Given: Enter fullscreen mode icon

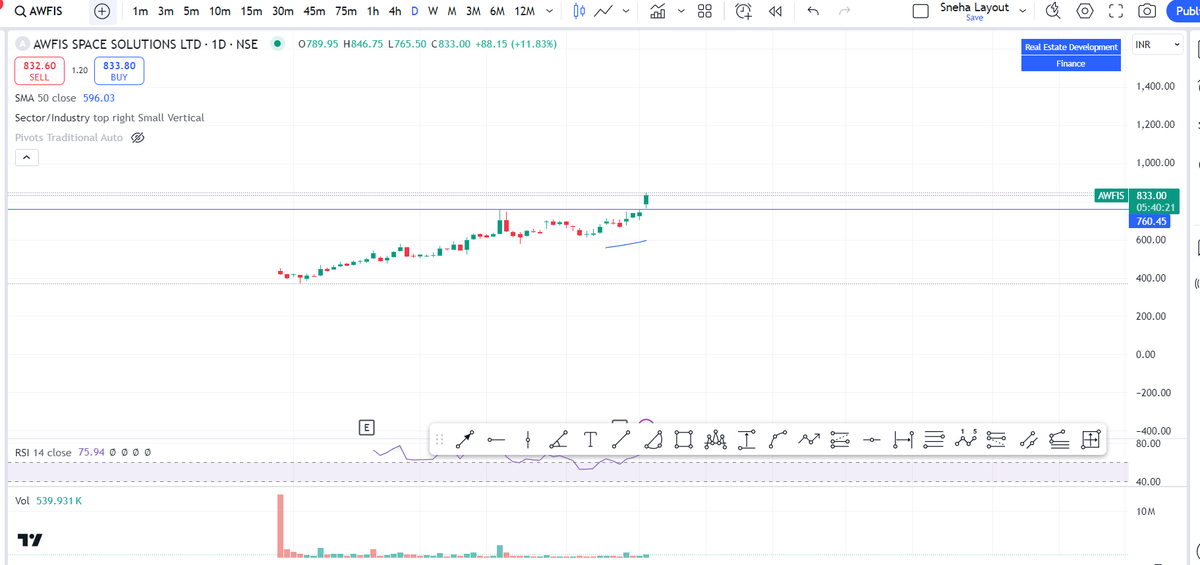Looking at the screenshot, I should coord(1117,12).
